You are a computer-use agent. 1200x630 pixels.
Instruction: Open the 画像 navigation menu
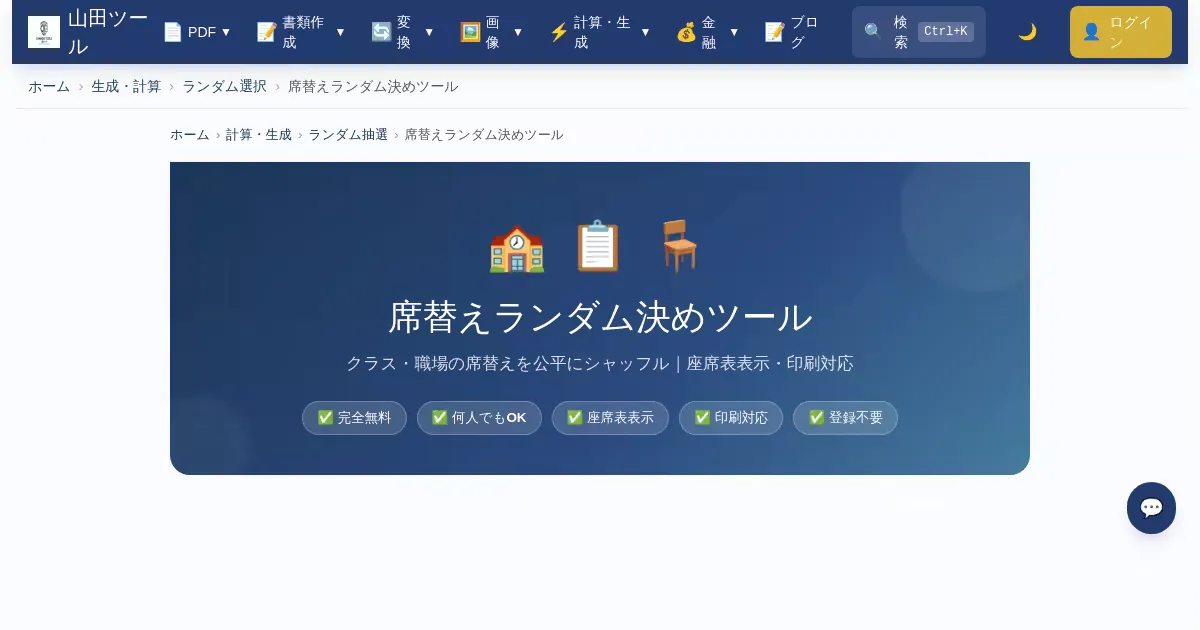point(491,32)
